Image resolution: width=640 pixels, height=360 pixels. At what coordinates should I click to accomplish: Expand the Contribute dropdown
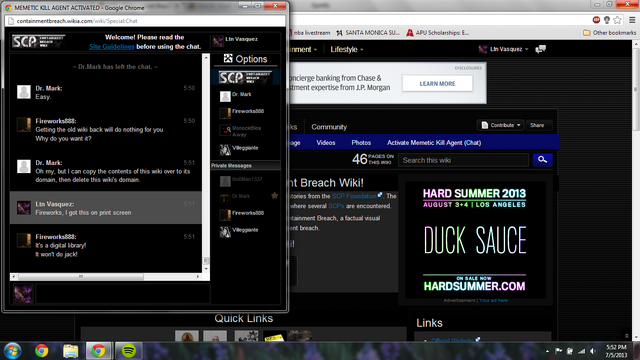click(501, 125)
